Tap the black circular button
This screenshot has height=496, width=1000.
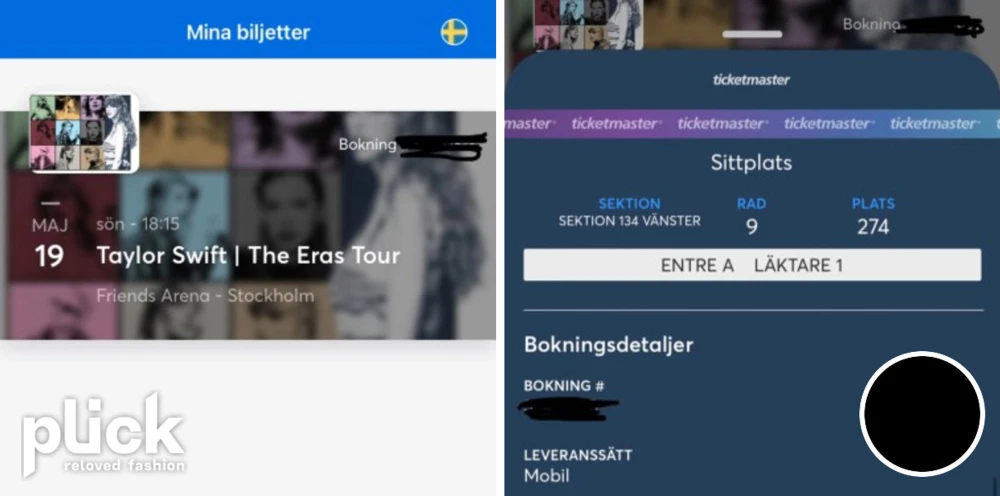922,414
